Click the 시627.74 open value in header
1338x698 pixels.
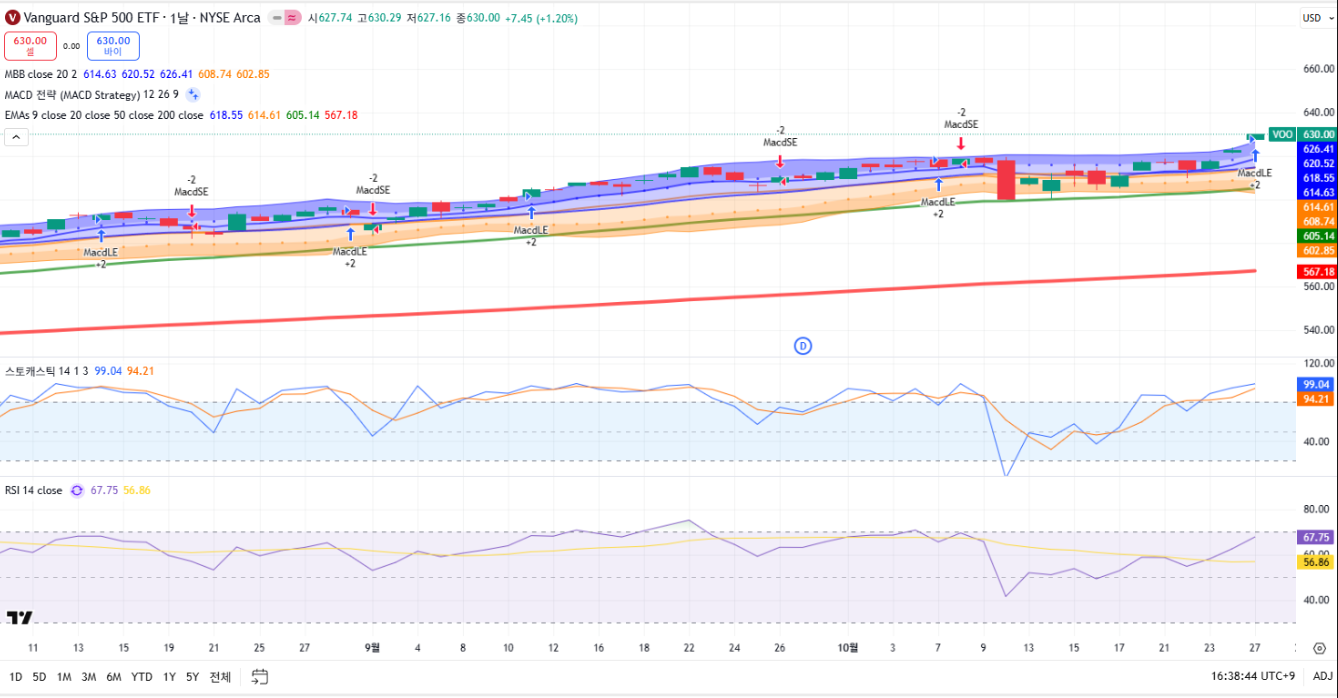[330, 18]
